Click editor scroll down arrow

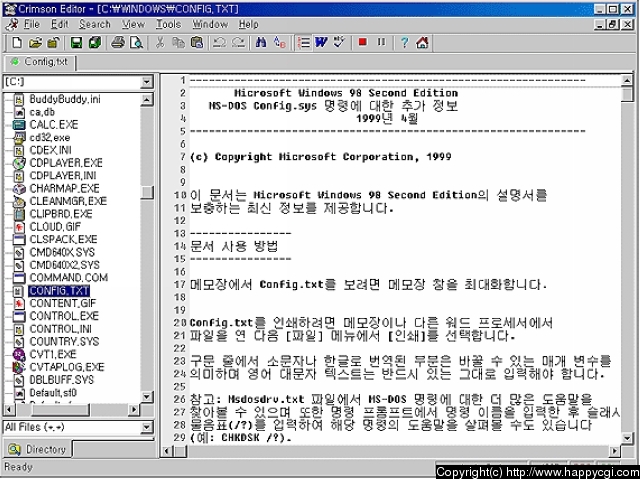pyautogui.click(x=627, y=438)
